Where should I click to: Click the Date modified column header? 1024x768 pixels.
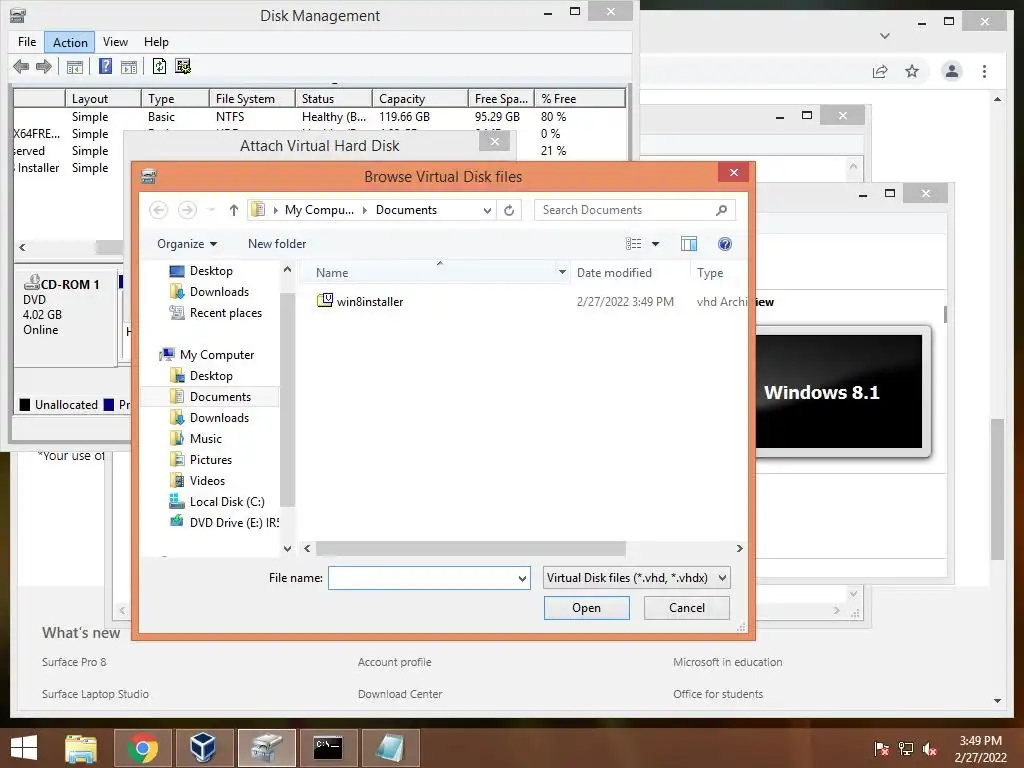(x=614, y=272)
